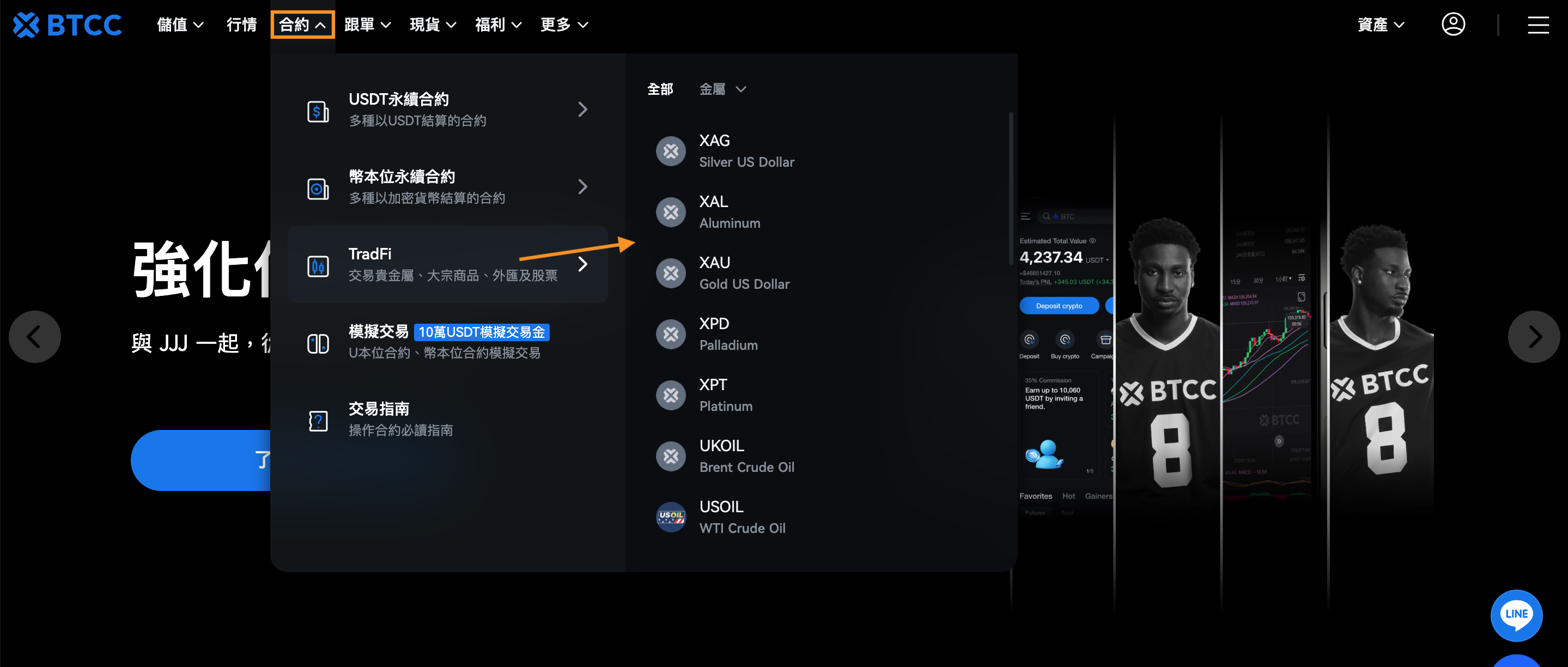Click the USOIL WTI flag icon
This screenshot has width=1568, height=667.
coord(671,517)
